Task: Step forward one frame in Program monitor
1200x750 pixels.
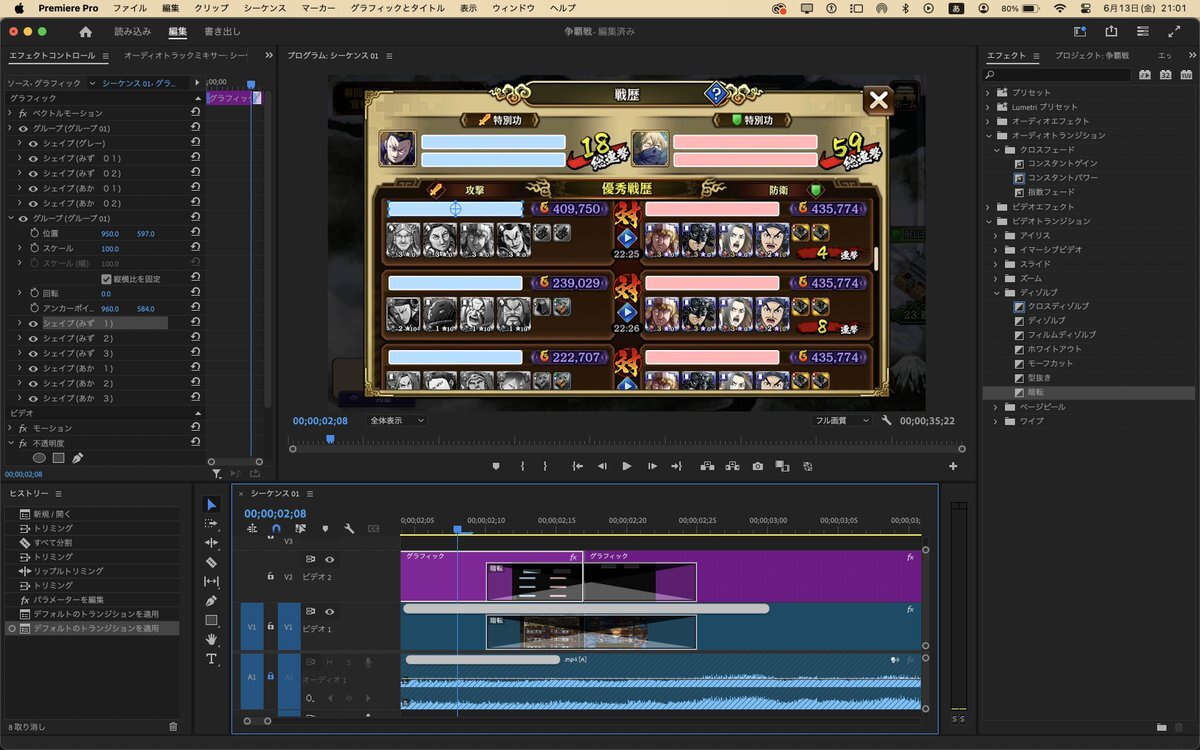Action: point(652,466)
